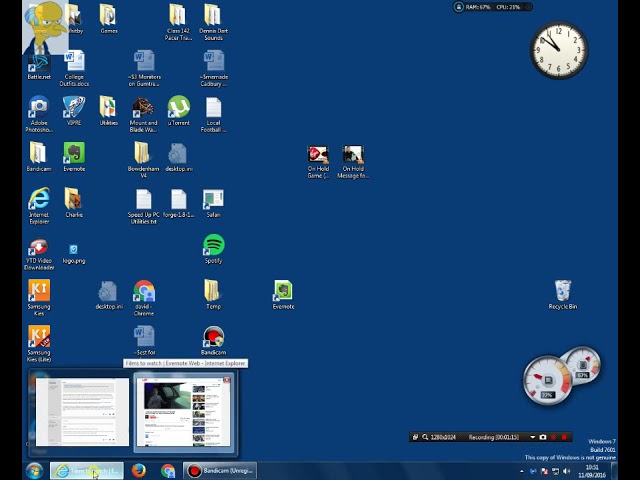This screenshot has height=480, width=640.
Task: Open the $3 Monitors on Gumtree document
Action: pos(144,69)
